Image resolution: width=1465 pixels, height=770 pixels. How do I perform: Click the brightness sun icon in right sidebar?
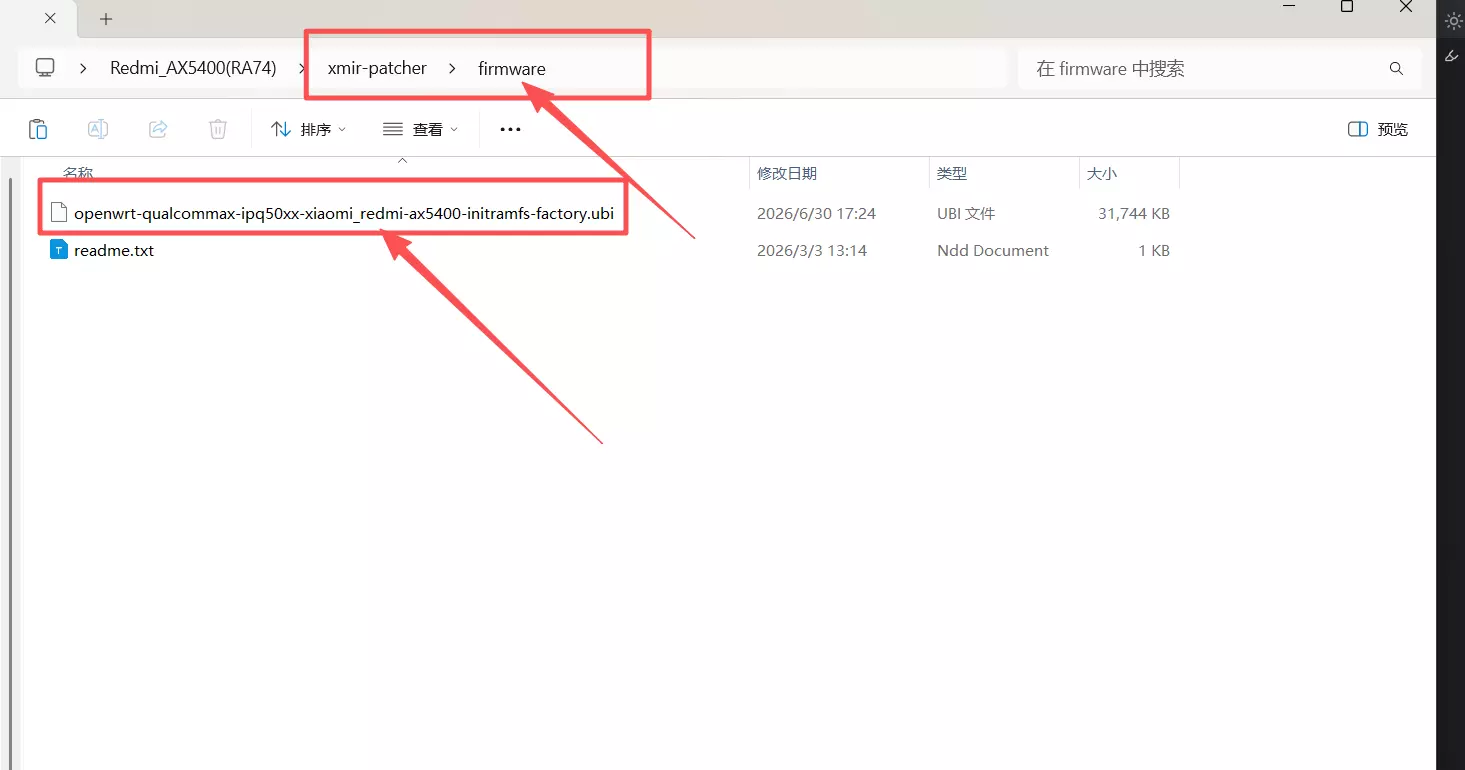click(x=1454, y=21)
